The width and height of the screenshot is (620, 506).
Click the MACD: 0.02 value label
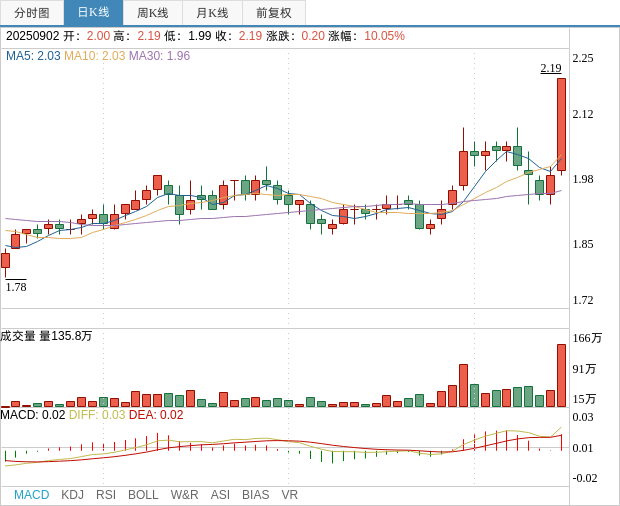pyautogui.click(x=33, y=415)
